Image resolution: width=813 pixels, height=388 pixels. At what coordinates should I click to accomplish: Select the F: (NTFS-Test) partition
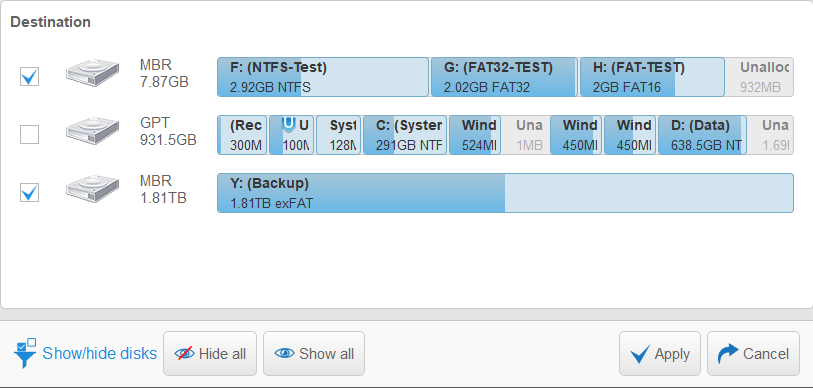323,77
